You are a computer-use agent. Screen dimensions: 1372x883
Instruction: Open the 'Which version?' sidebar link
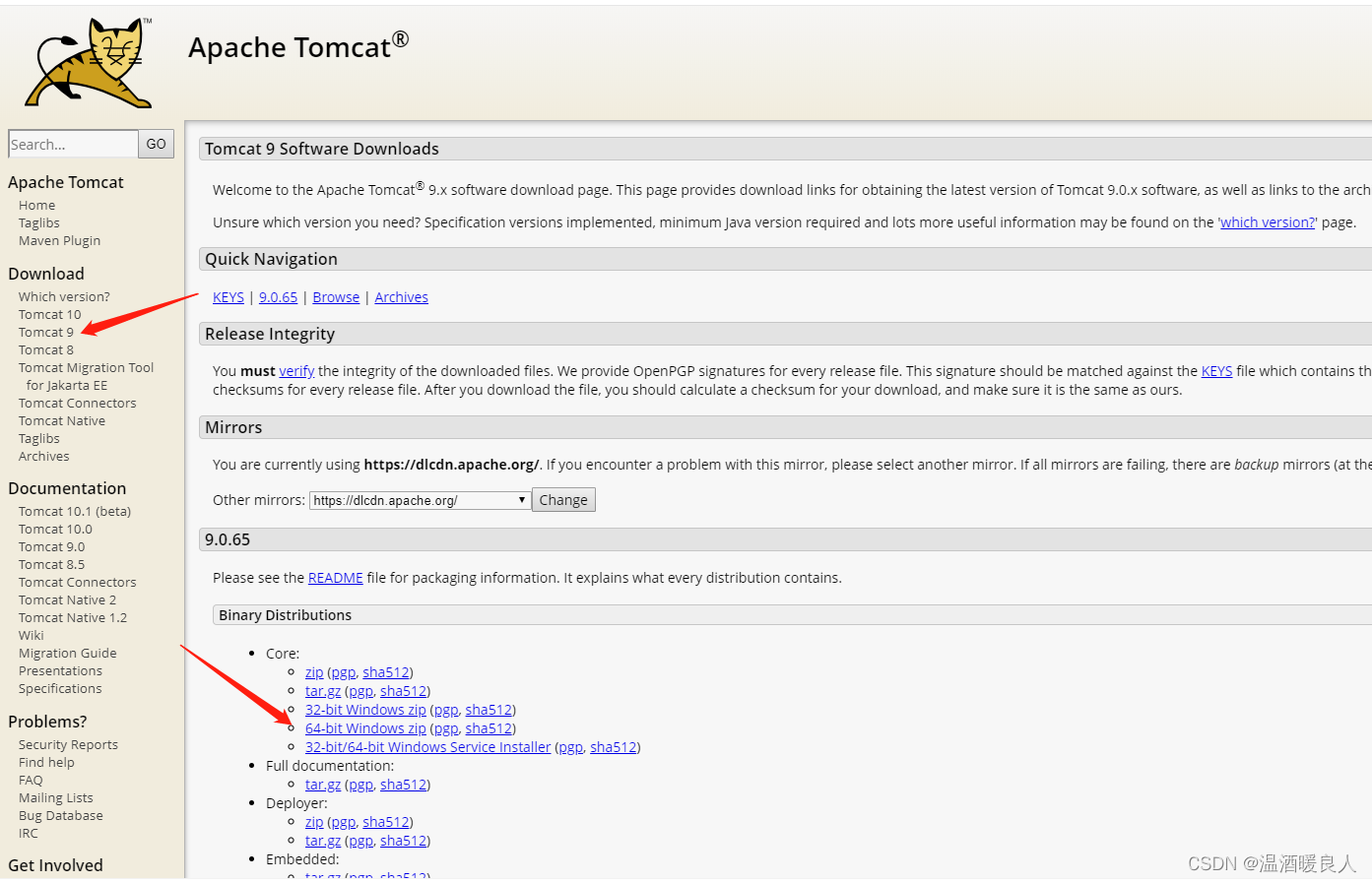pos(64,297)
